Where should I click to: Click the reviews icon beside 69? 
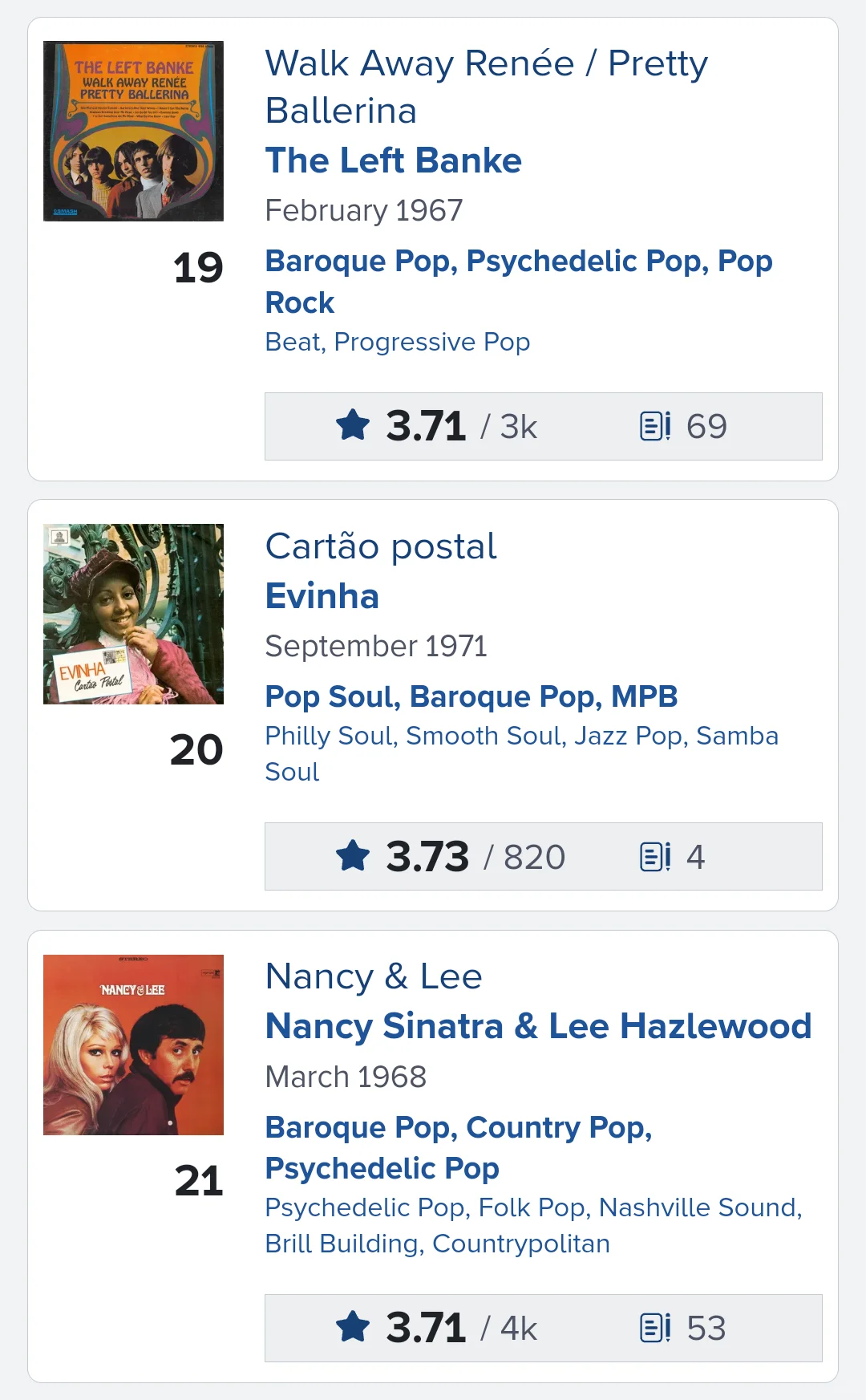coord(655,426)
